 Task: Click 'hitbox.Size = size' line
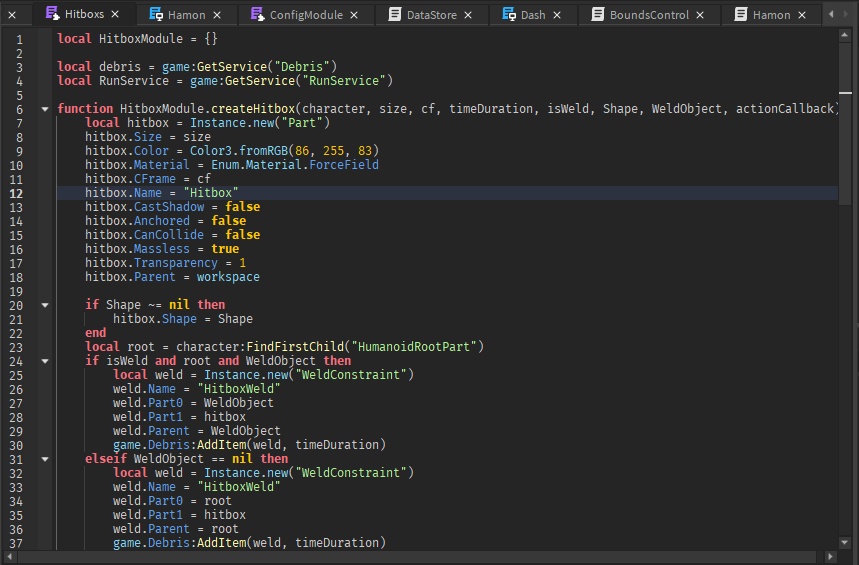click(148, 136)
